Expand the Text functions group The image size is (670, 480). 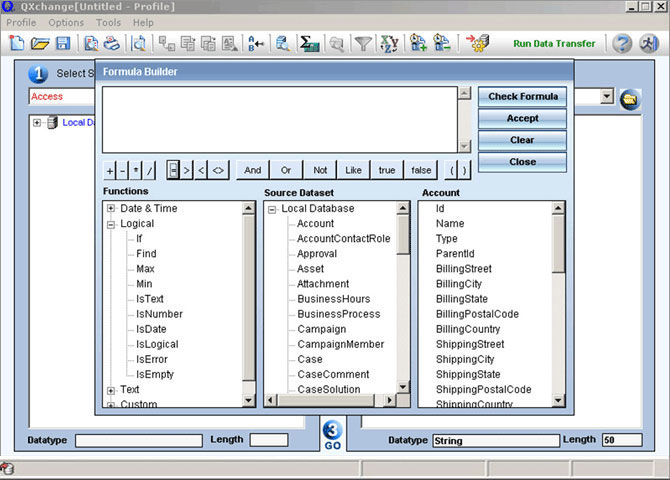(111, 390)
